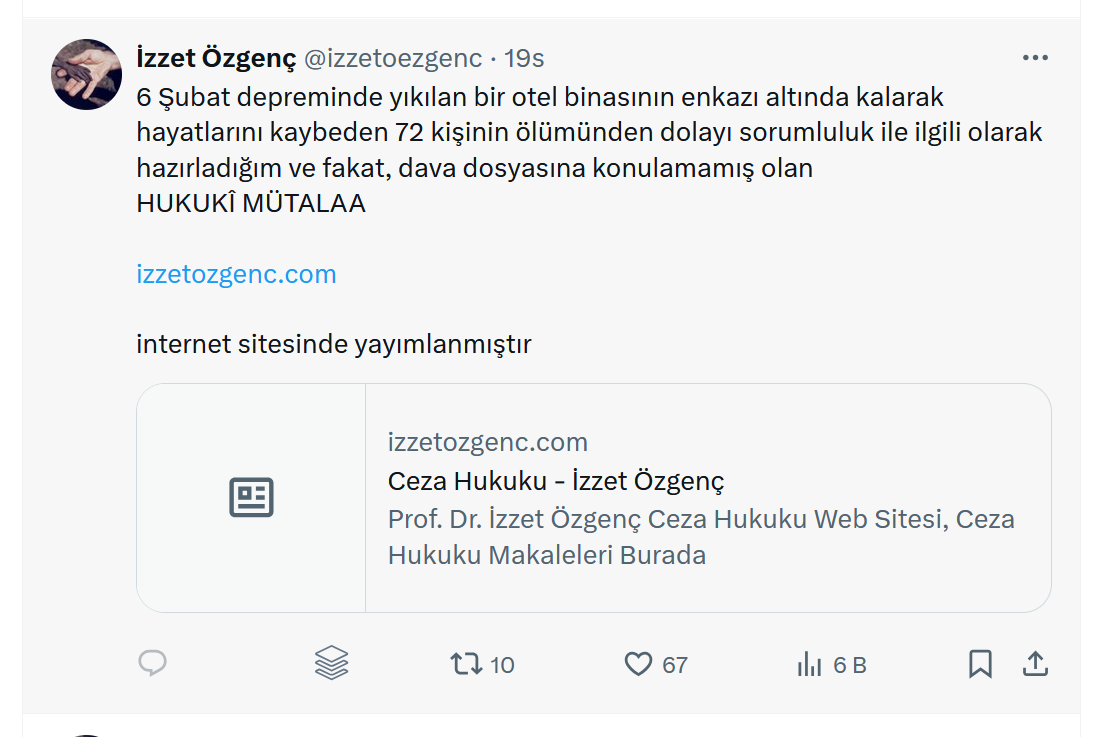The width and height of the screenshot is (1106, 737).
Task: Click the like count 67
Action: 675,665
